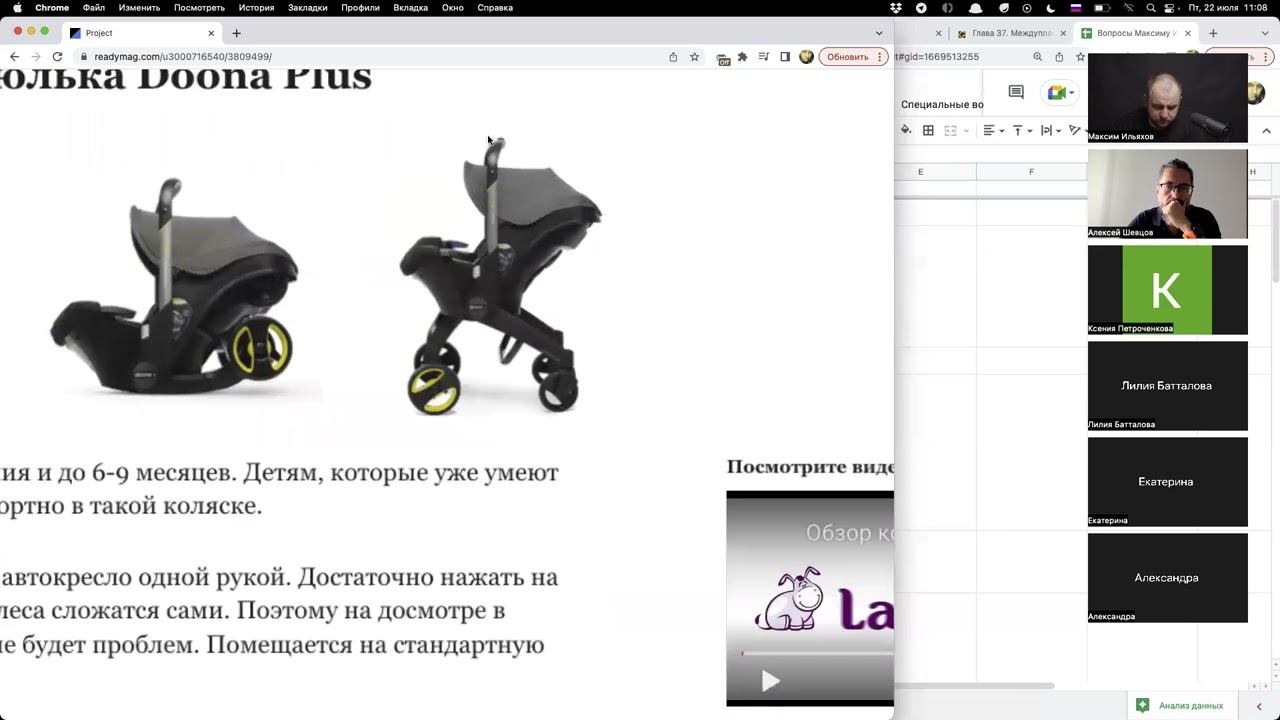Share the Sheets page via toolbar icon
The height and width of the screenshot is (720, 1280).
(1059, 57)
